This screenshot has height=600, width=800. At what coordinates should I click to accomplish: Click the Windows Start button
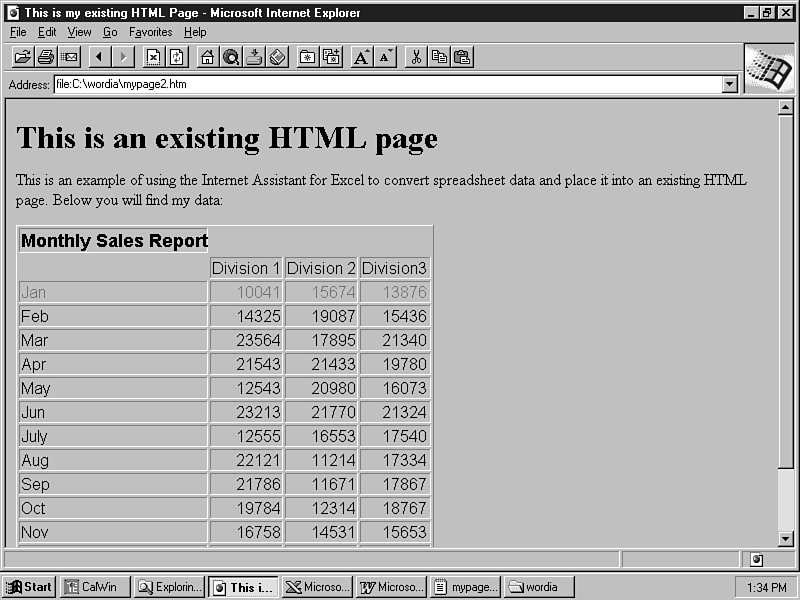(x=29, y=587)
